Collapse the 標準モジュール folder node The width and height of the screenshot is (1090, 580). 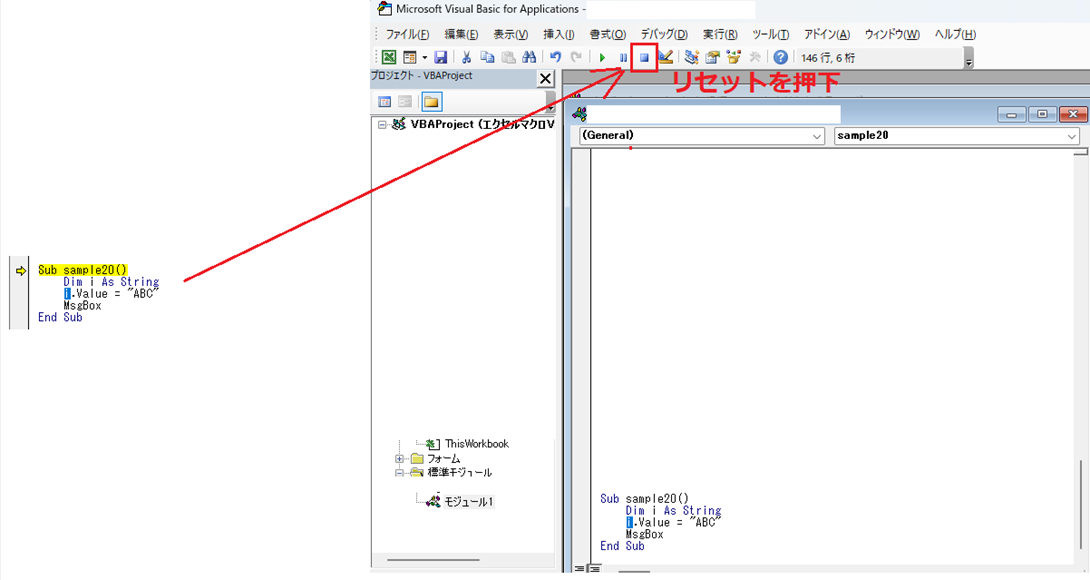[399, 473]
